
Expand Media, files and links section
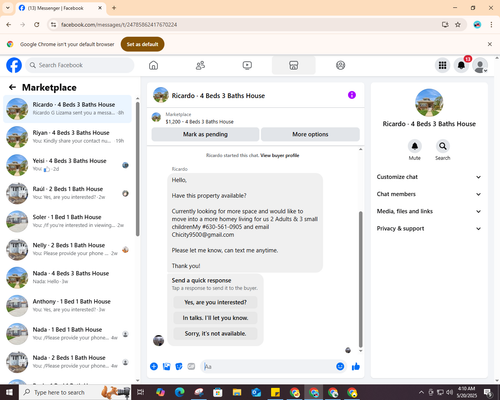tap(429, 211)
